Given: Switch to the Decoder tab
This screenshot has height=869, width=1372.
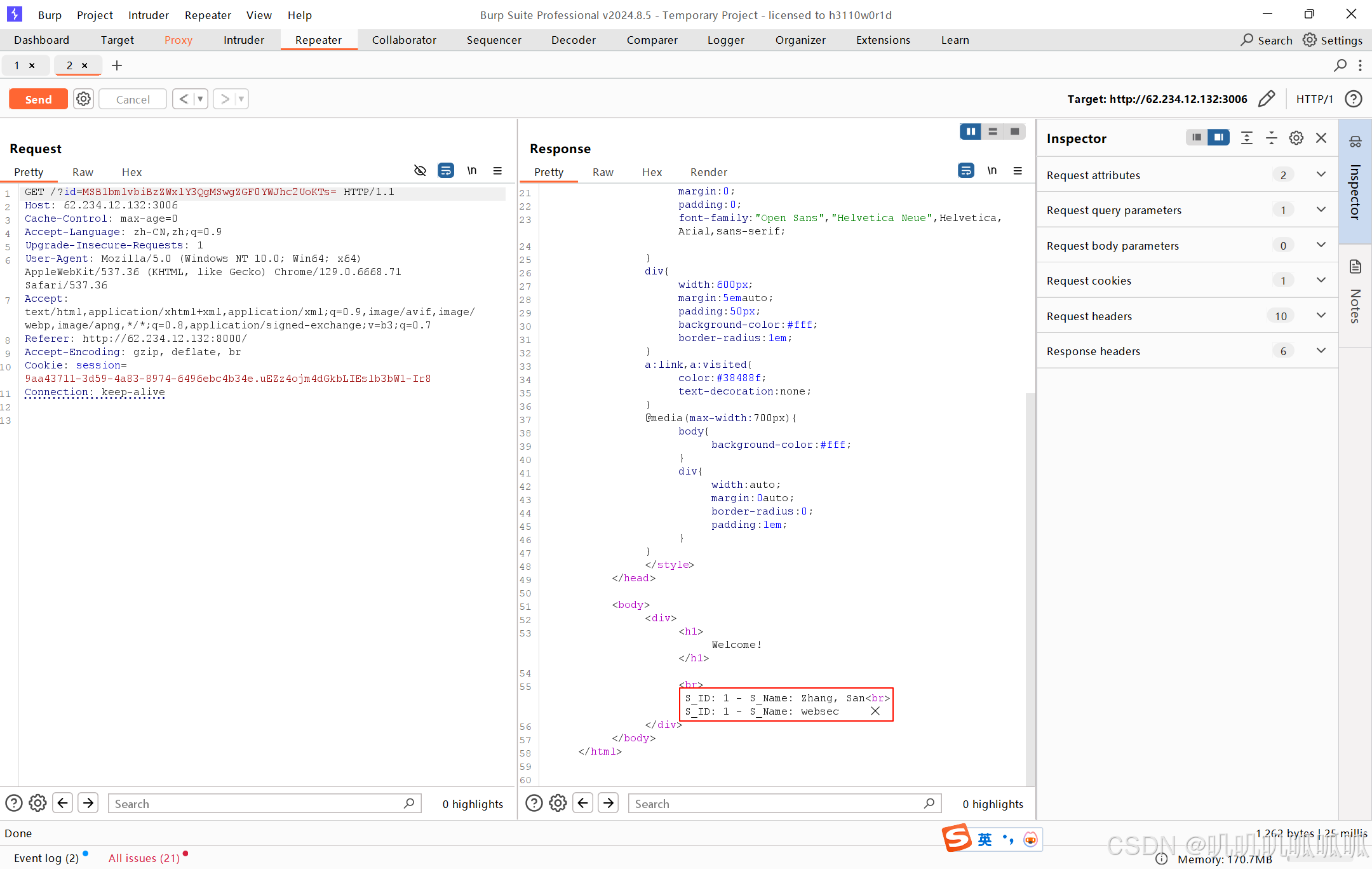Looking at the screenshot, I should (573, 40).
